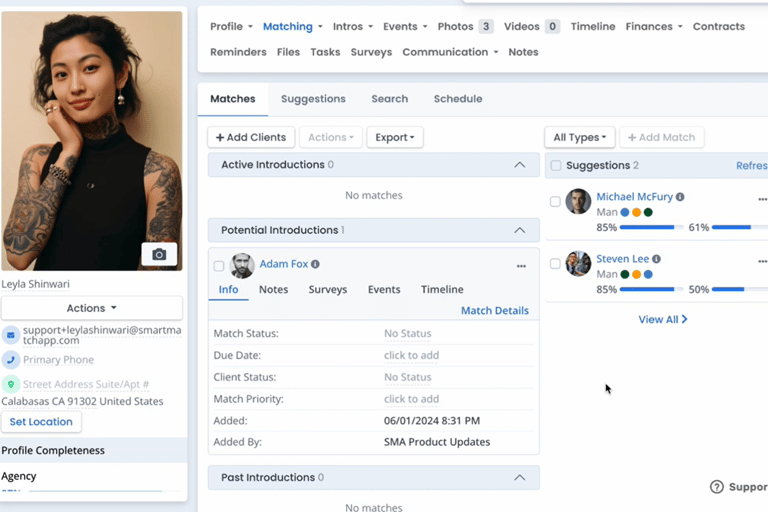Switch to the Search tab

pos(389,99)
